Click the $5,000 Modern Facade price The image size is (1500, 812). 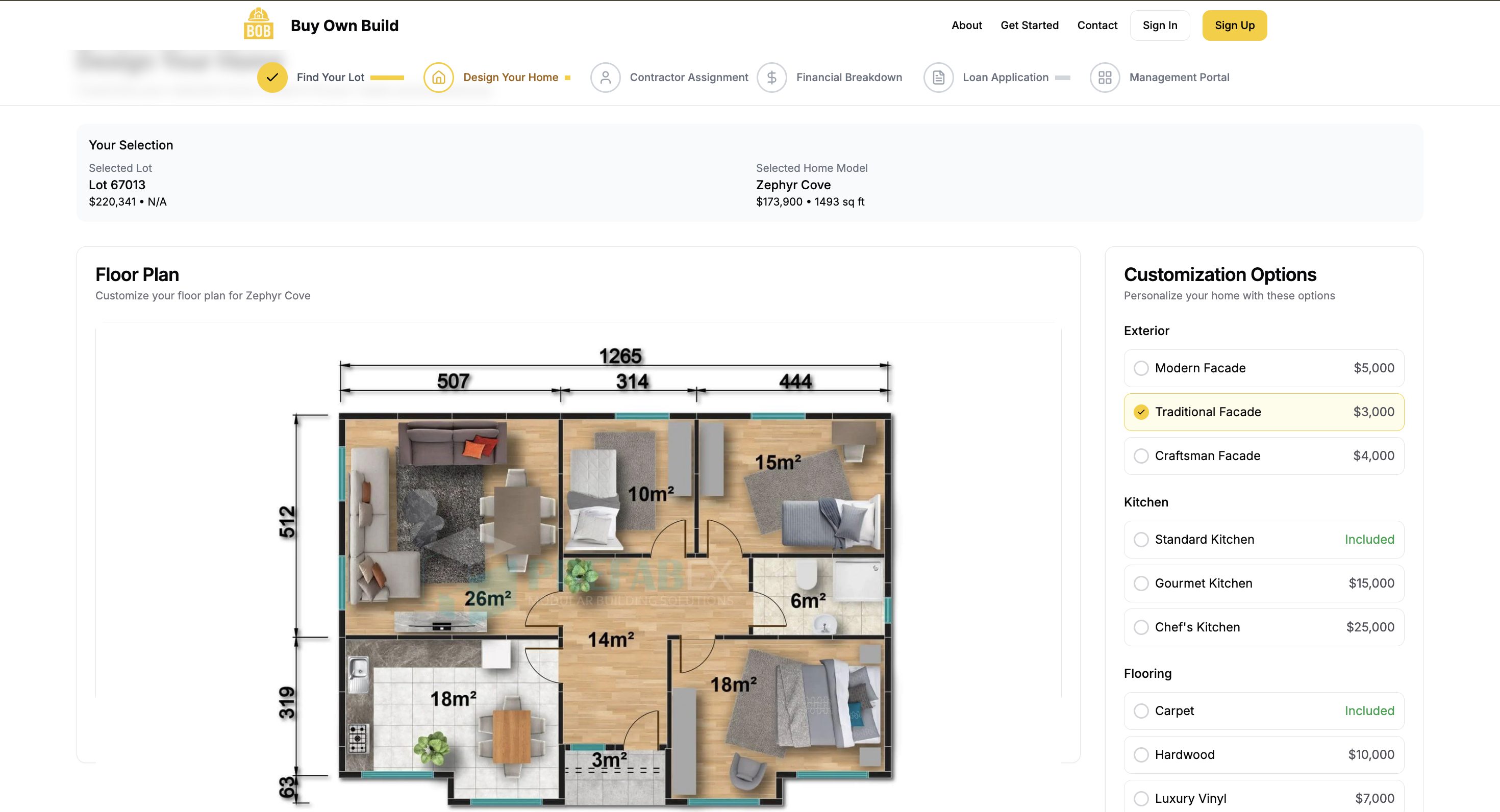pyautogui.click(x=1373, y=368)
